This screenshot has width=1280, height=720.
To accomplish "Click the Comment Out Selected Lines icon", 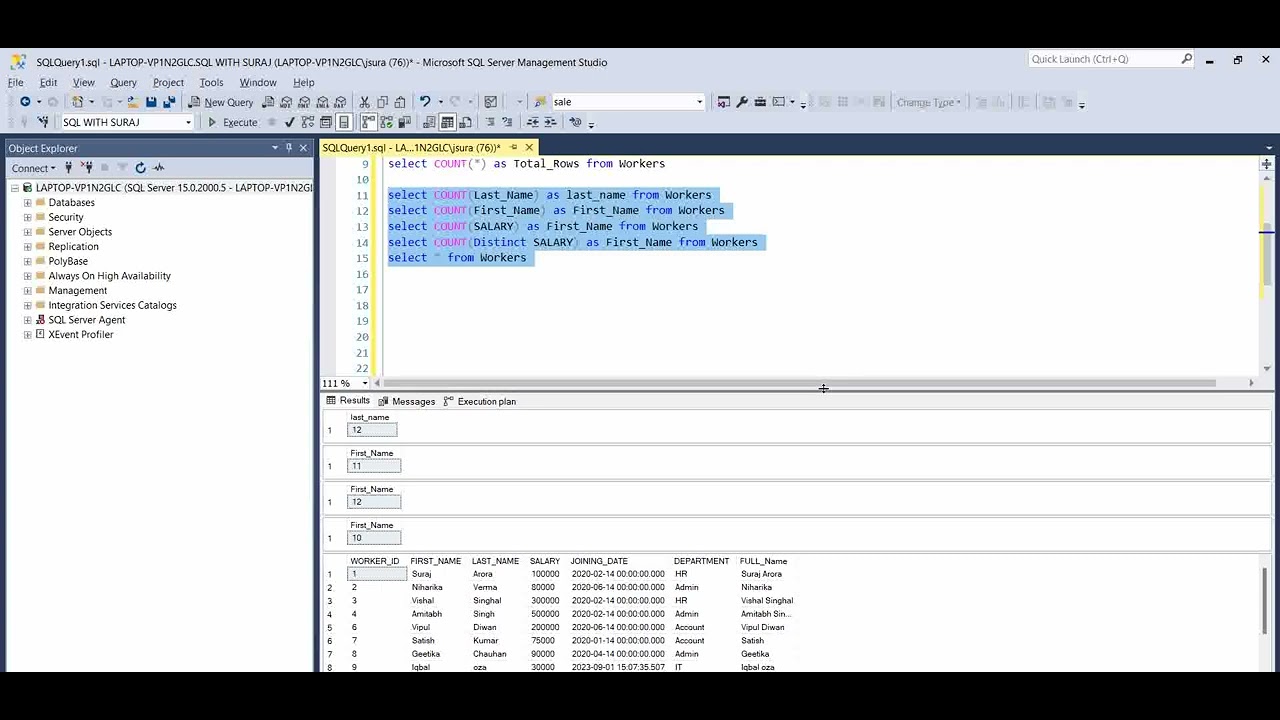I will click(x=490, y=122).
